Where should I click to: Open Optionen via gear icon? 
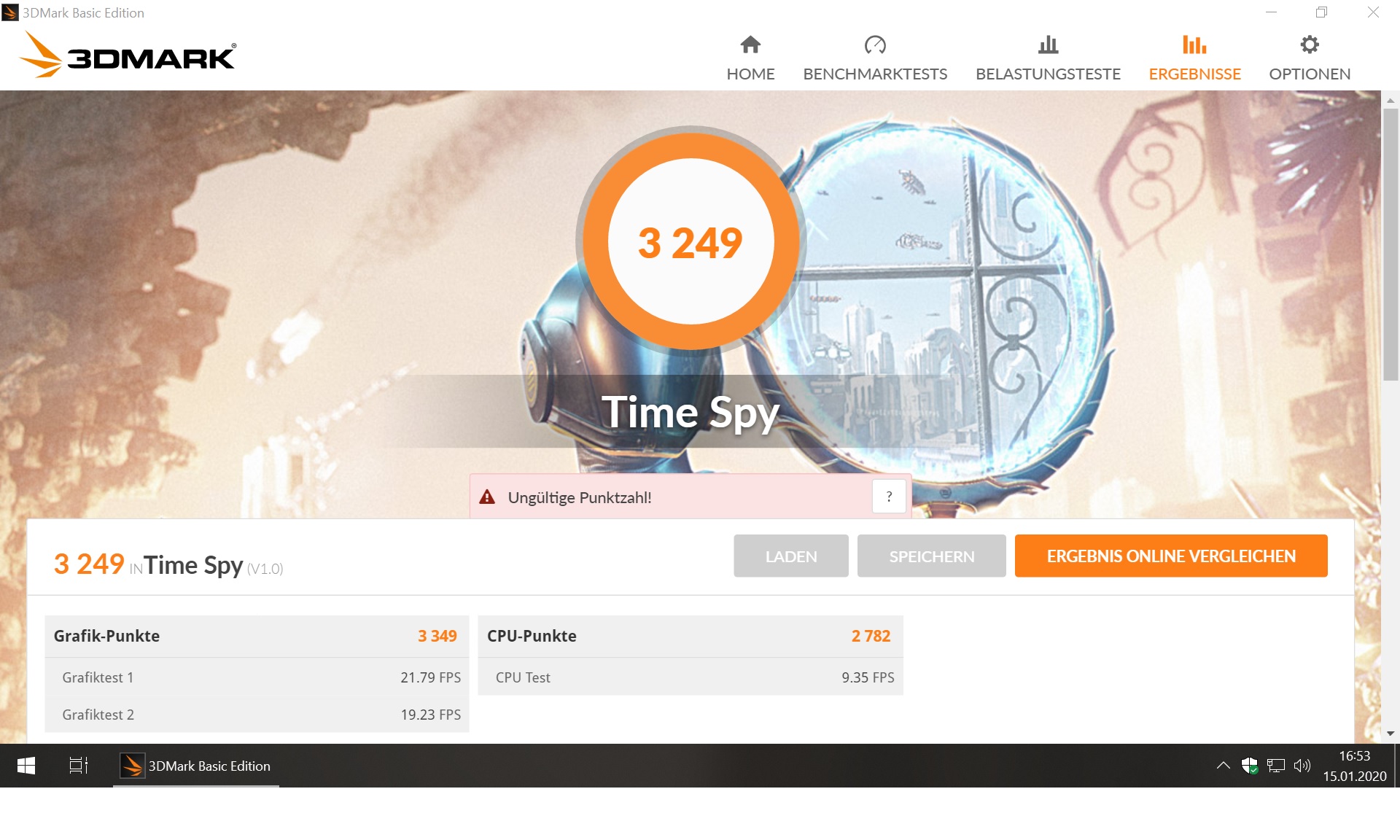pos(1310,44)
